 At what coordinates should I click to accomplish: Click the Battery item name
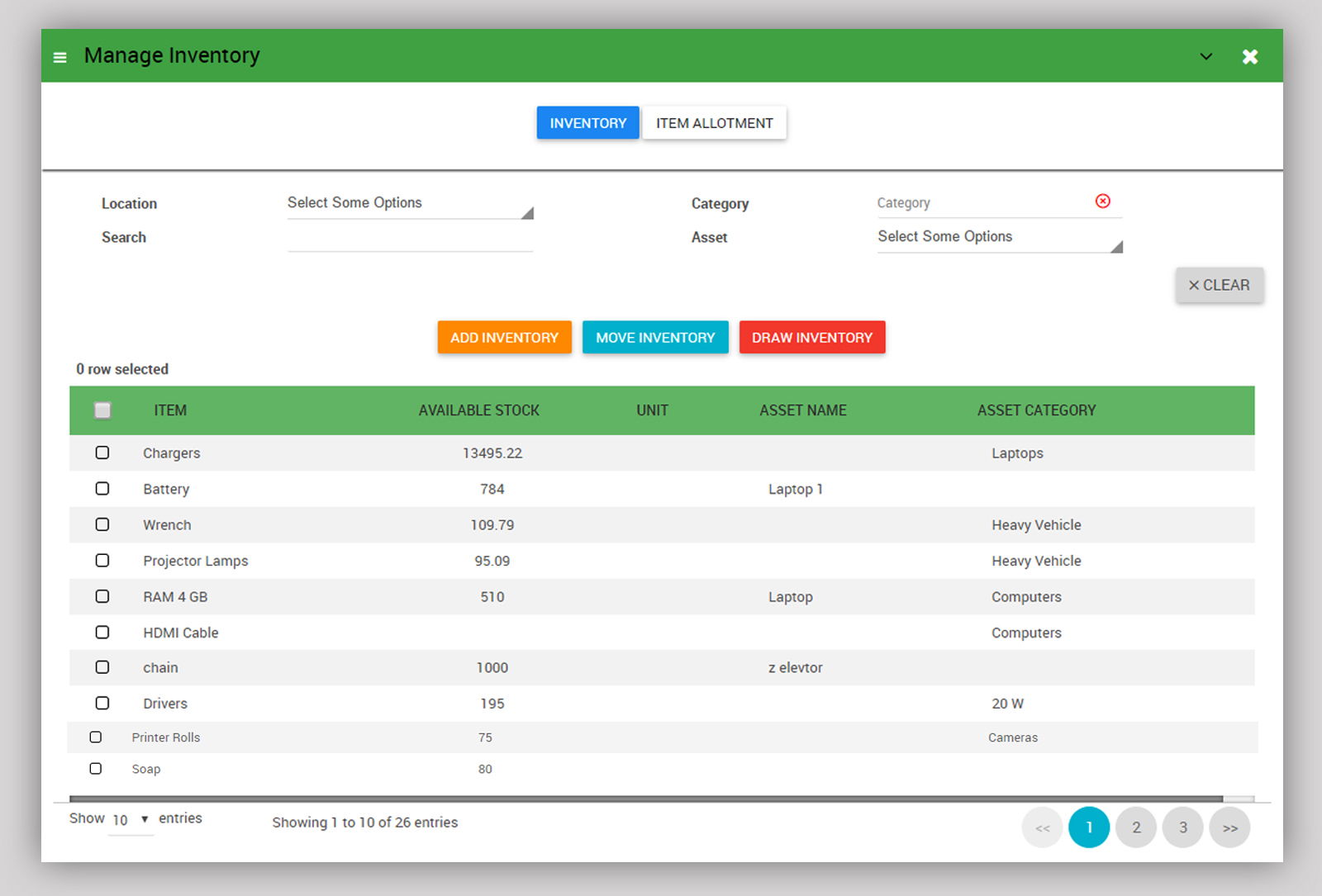166,489
